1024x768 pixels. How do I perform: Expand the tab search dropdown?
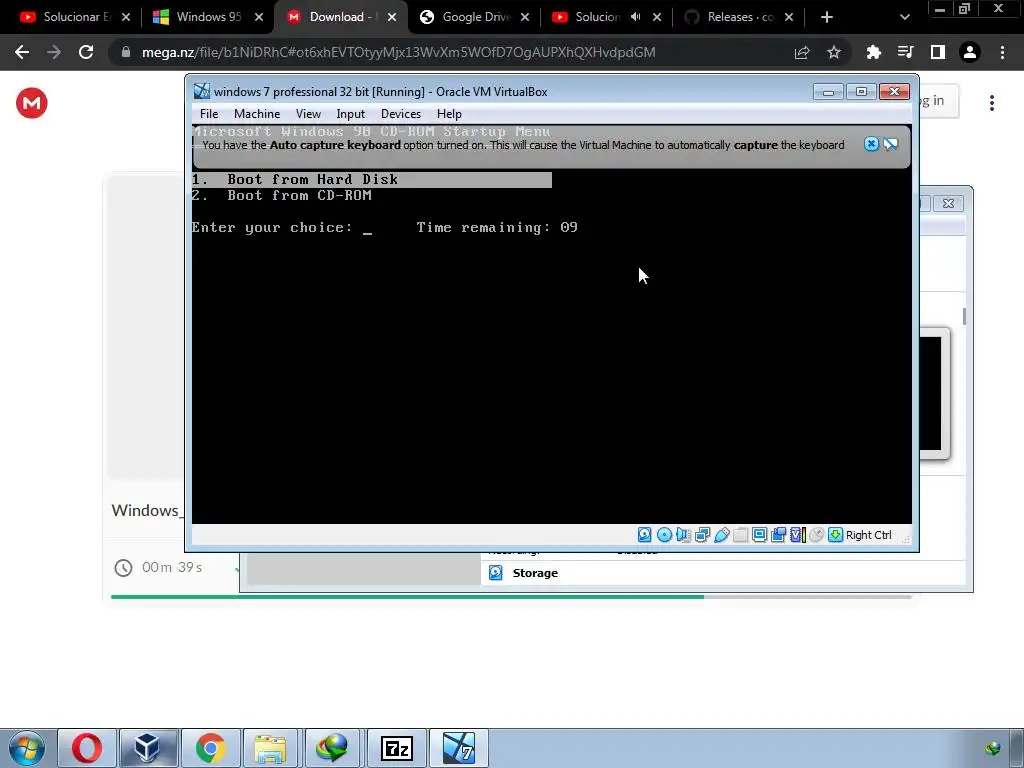click(904, 18)
